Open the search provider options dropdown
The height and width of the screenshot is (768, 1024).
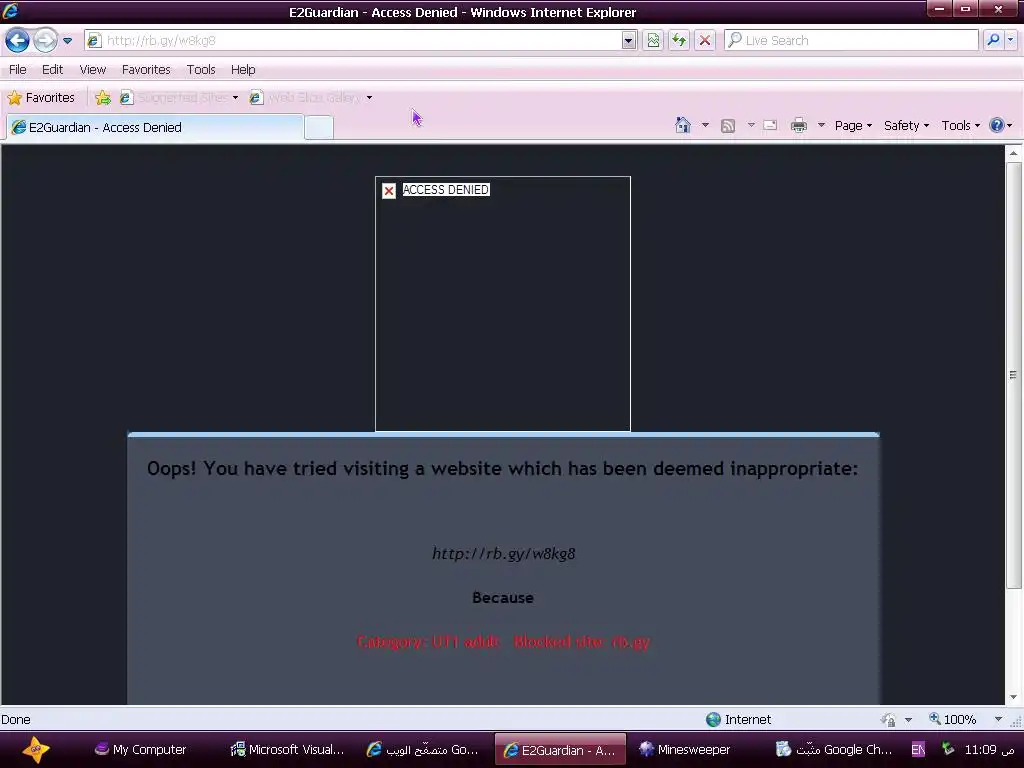tap(1010, 40)
